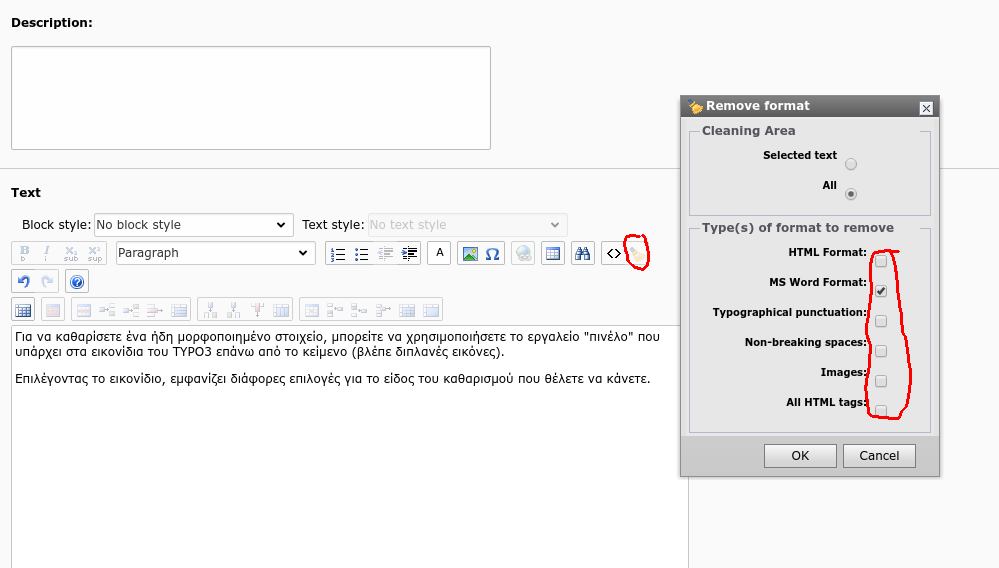Viewport: 999px width, 568px height.
Task: Click the numbered list icon
Action: click(338, 254)
